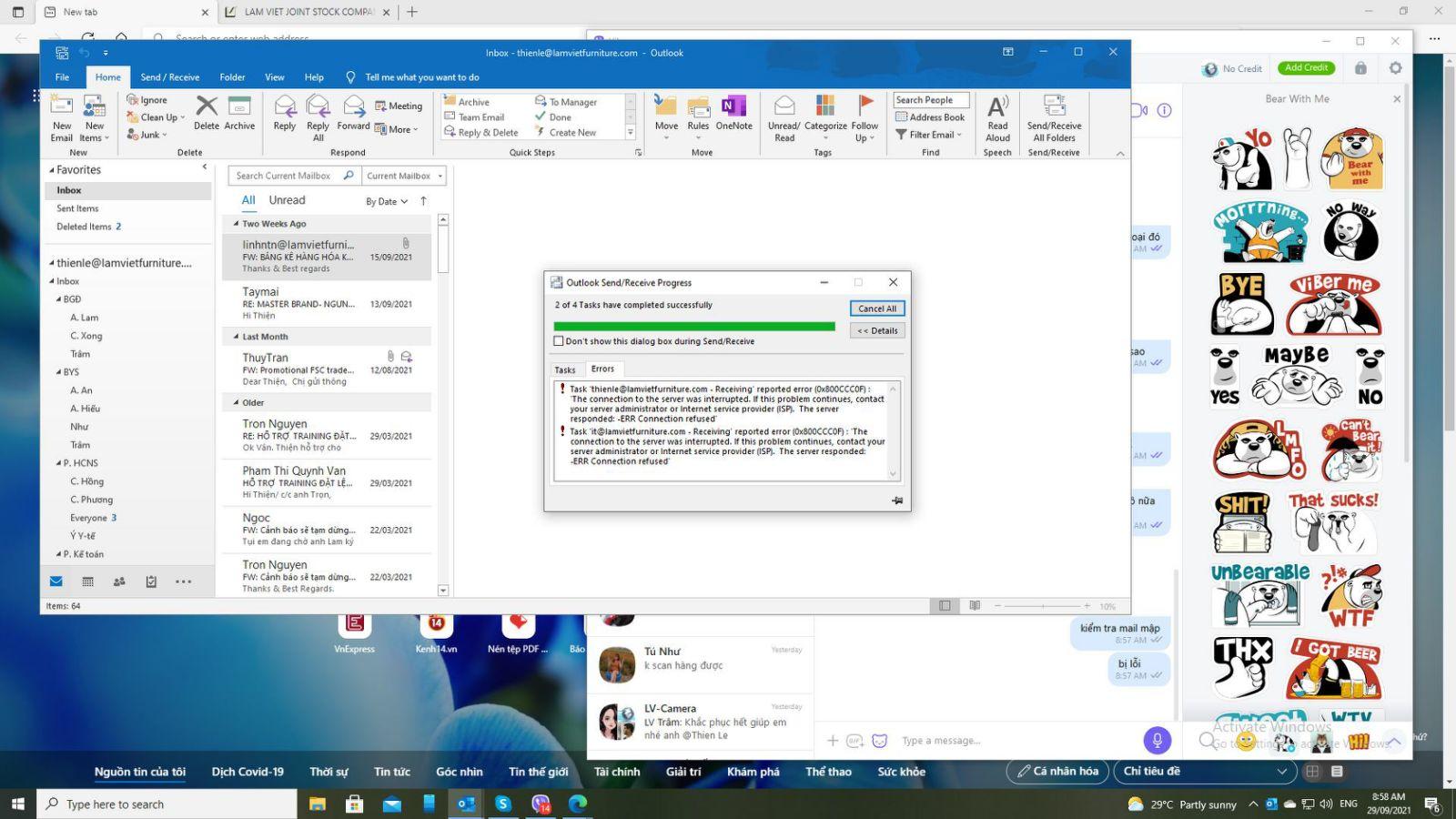1456x819 pixels.
Task: Switch to Normal view in status bar
Action: (945, 606)
